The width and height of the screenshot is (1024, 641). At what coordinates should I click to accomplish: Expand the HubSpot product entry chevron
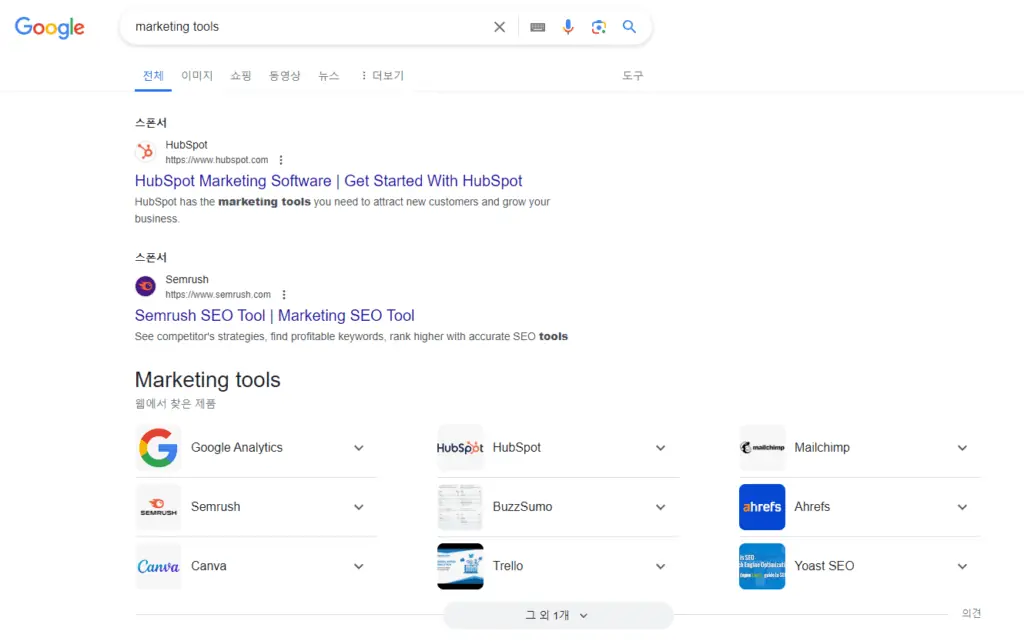click(660, 448)
